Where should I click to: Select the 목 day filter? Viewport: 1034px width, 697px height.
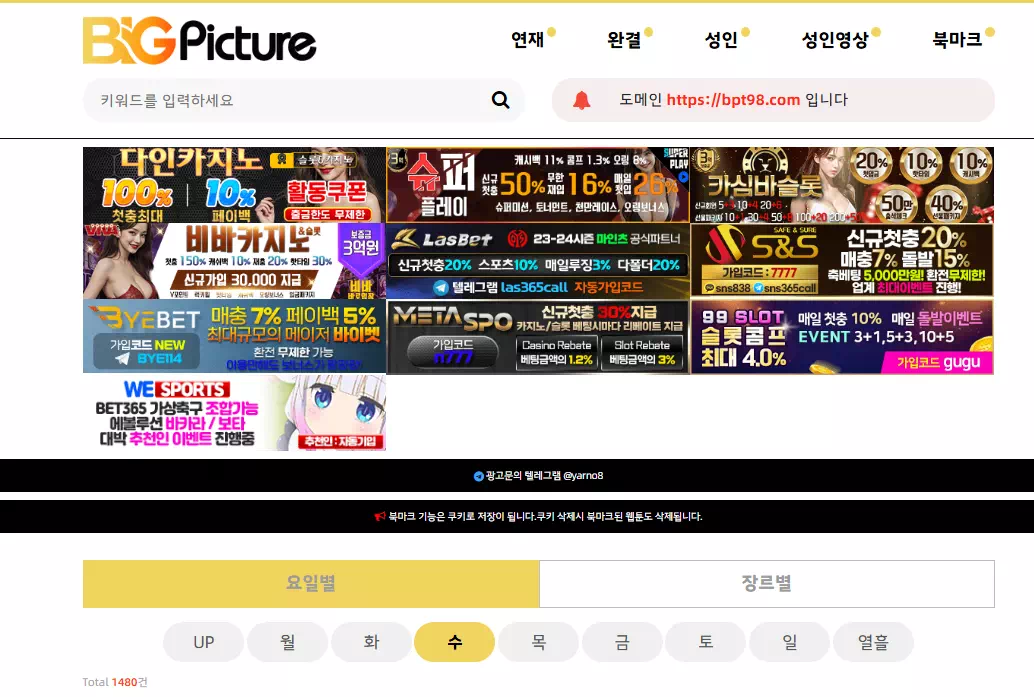pos(539,642)
